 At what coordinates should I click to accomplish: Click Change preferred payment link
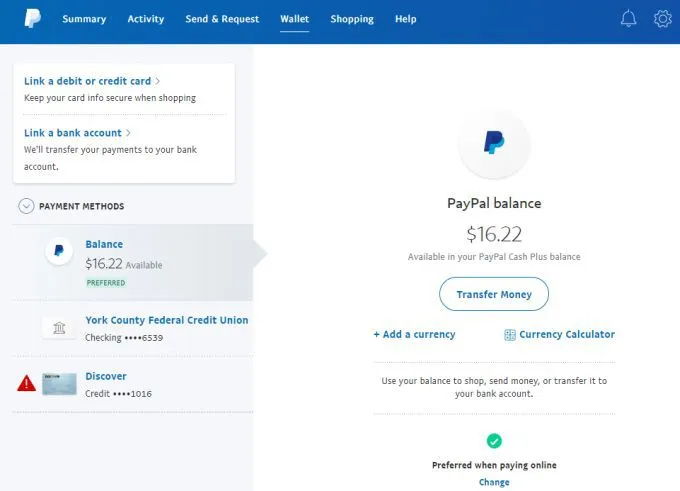(494, 482)
